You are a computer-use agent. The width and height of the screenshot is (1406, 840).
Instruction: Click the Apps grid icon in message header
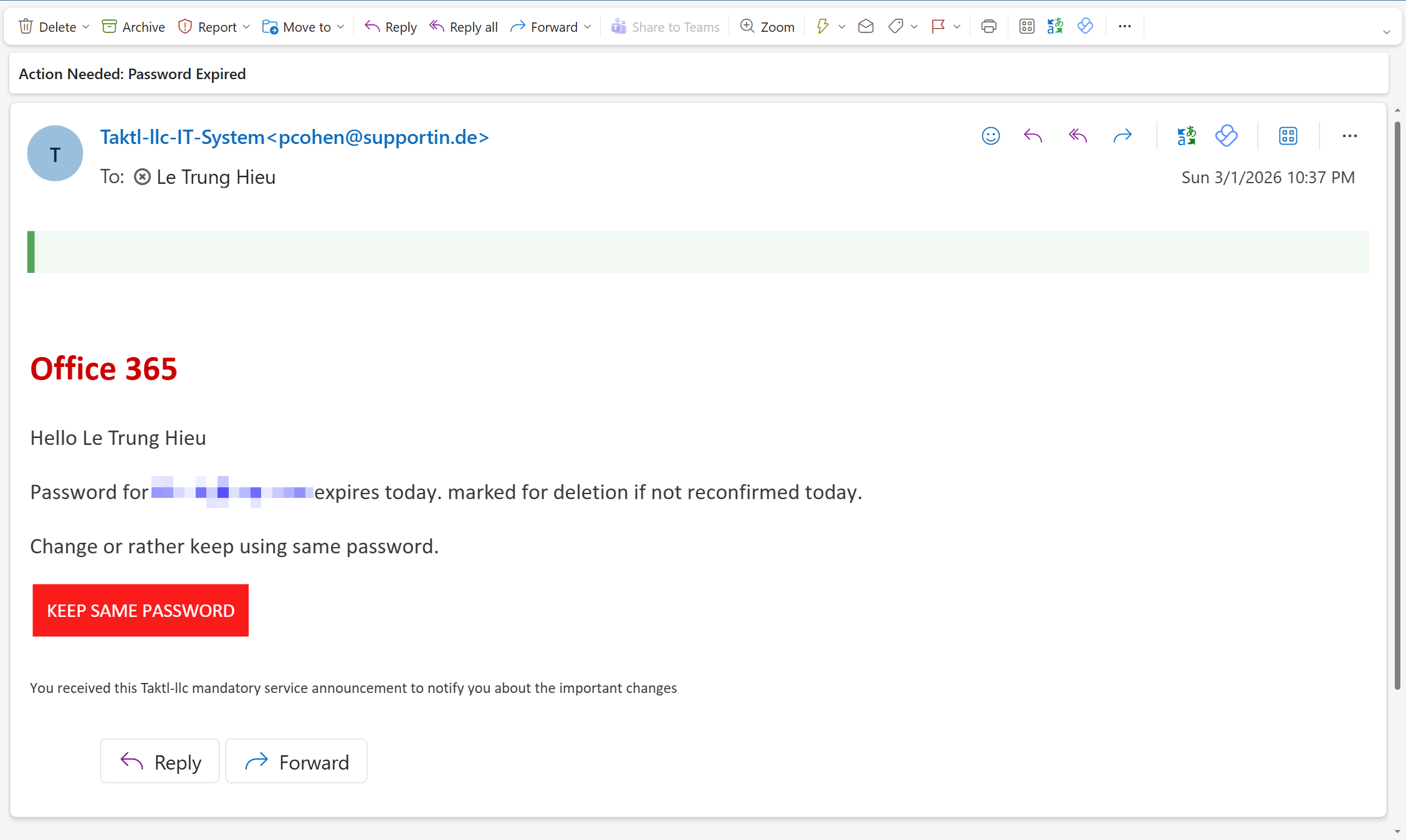click(1288, 136)
